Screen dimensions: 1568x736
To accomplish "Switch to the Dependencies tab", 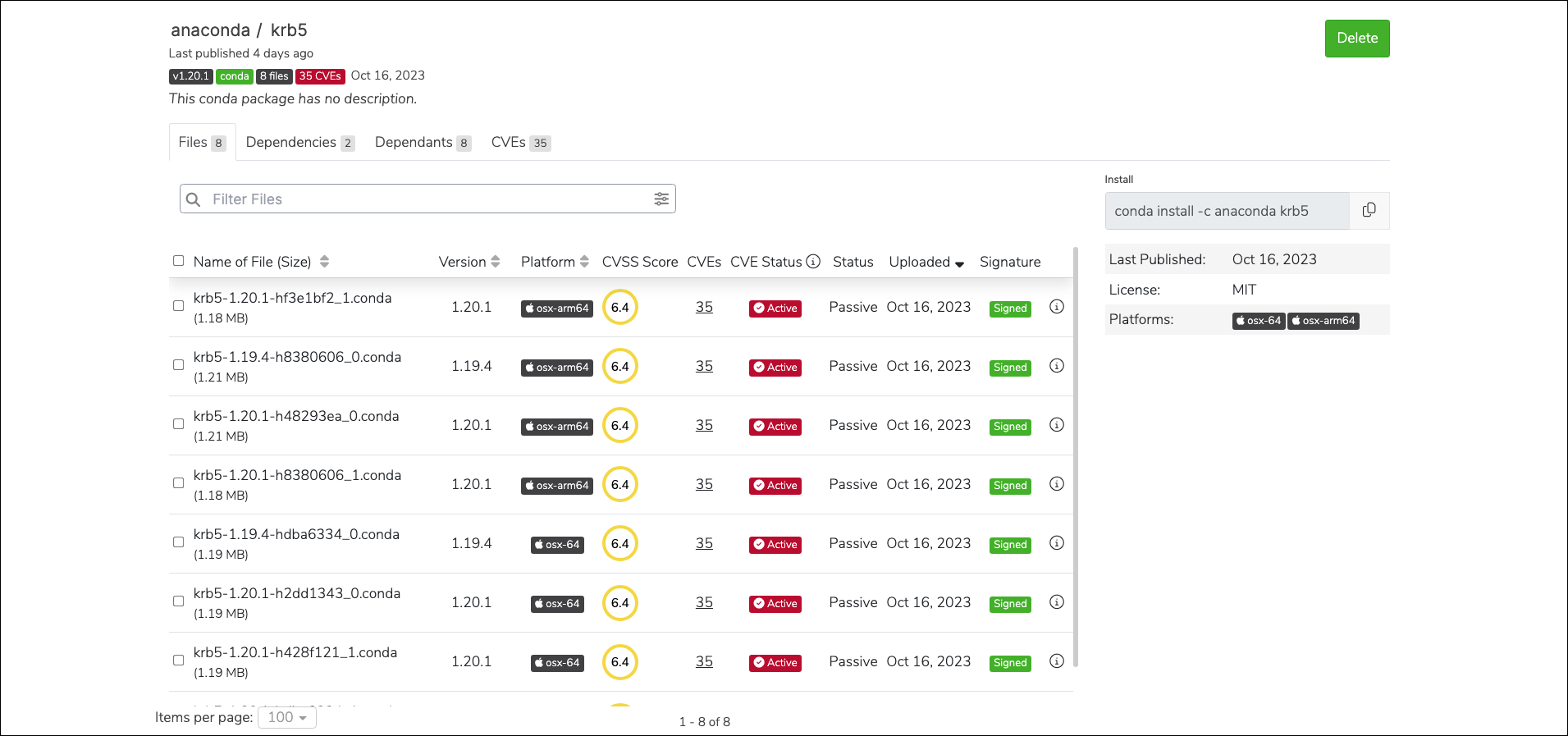I will point(300,142).
